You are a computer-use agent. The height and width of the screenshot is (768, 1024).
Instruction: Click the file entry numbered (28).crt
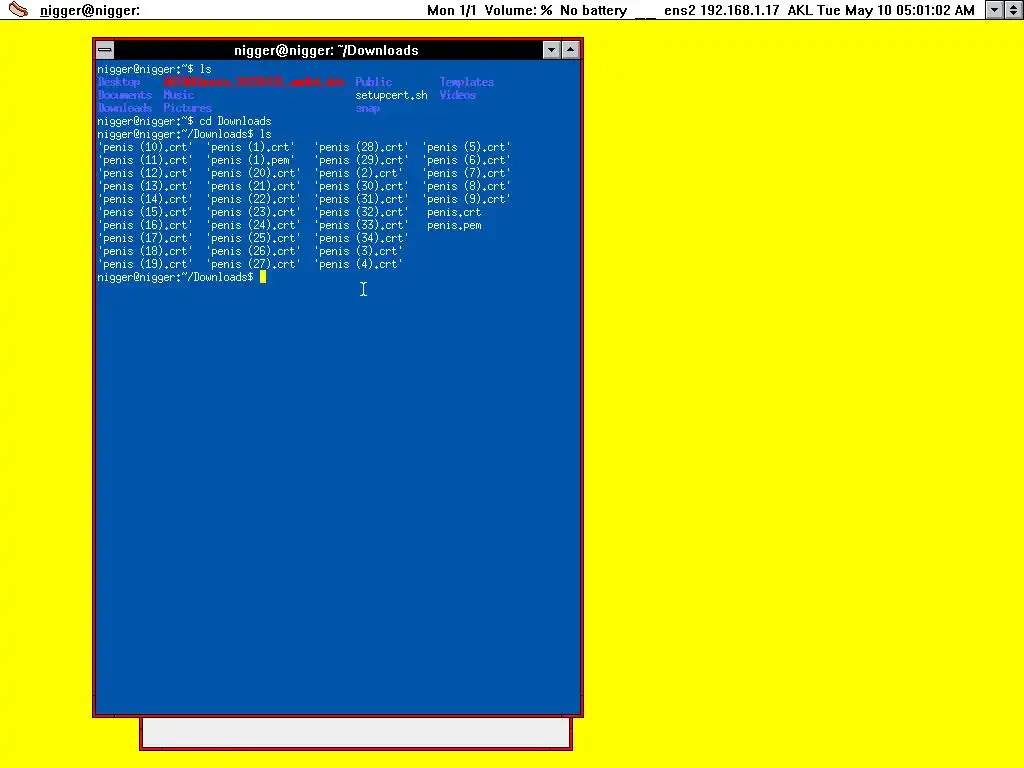tap(361, 148)
